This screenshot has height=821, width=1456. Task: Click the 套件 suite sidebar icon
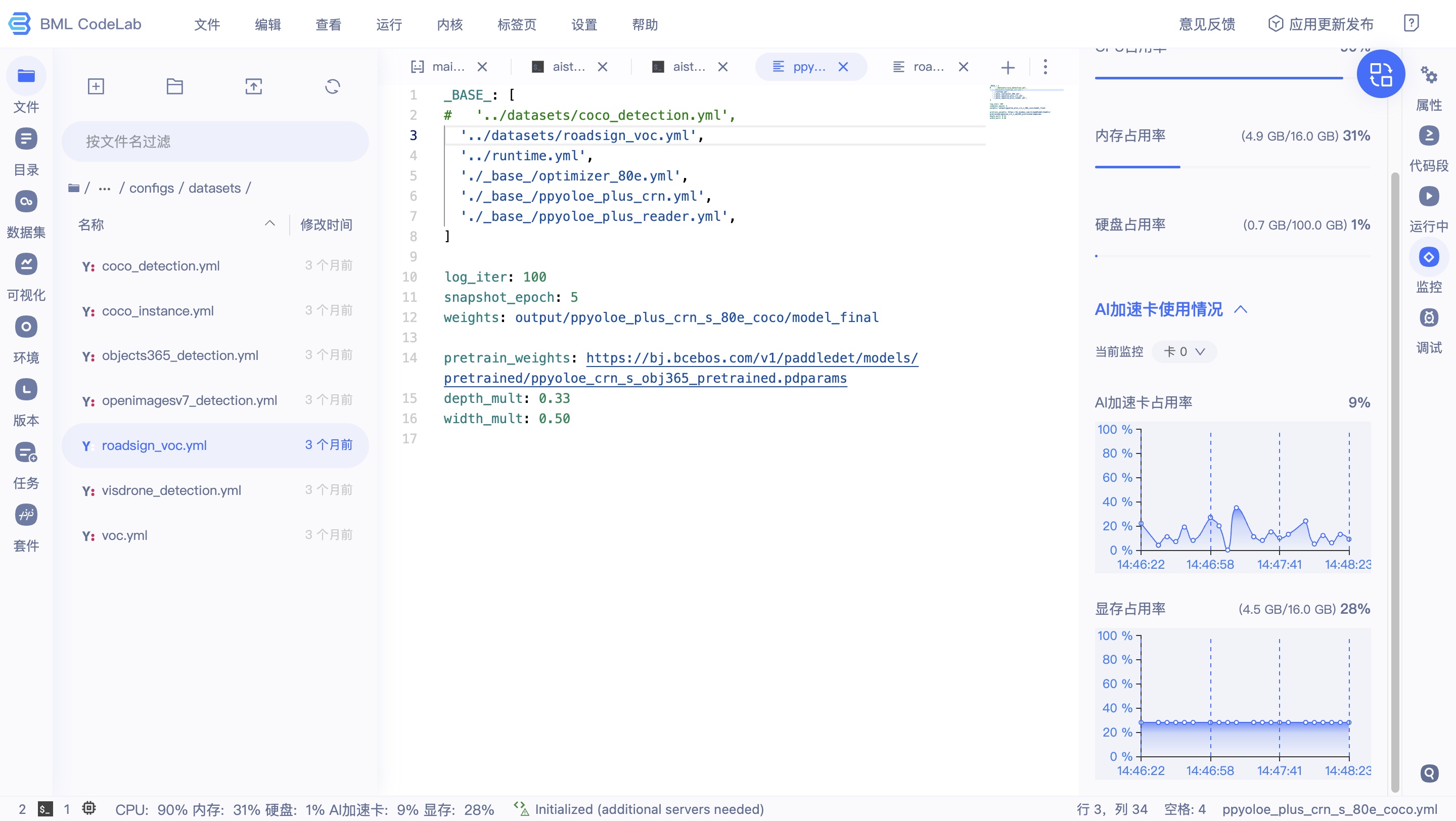click(26, 516)
